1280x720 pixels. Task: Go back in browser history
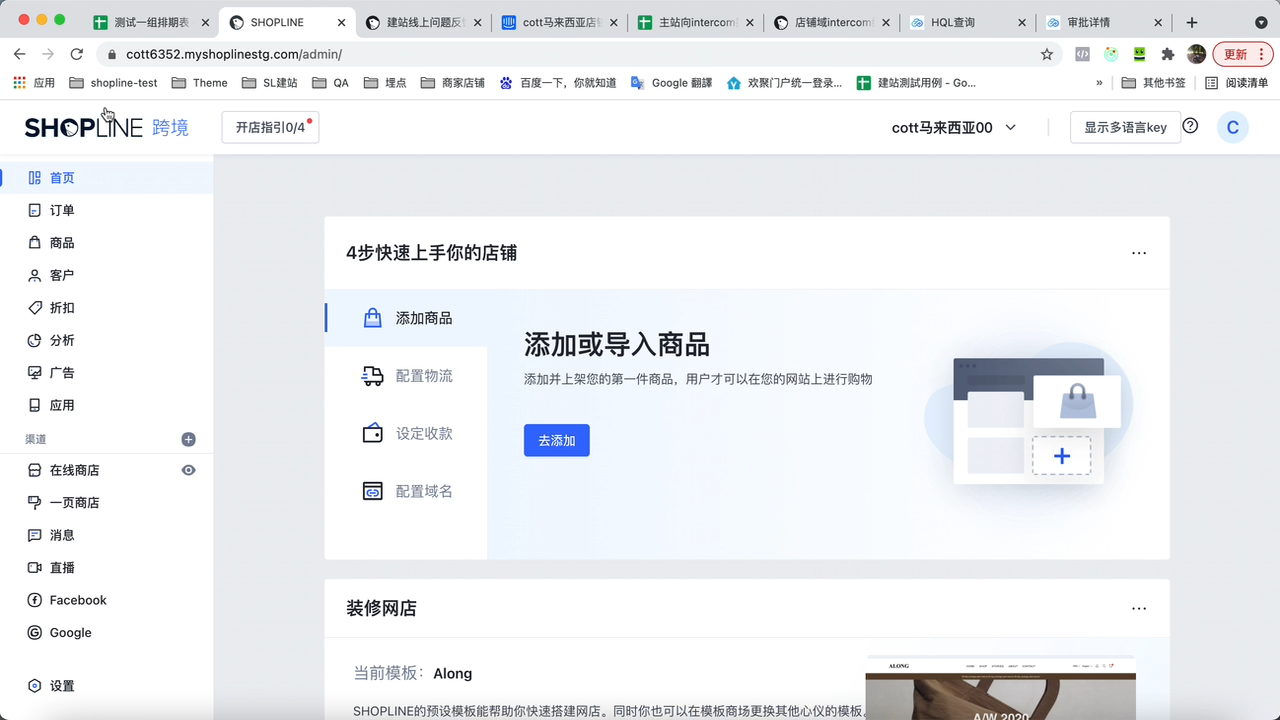pyautogui.click(x=20, y=54)
